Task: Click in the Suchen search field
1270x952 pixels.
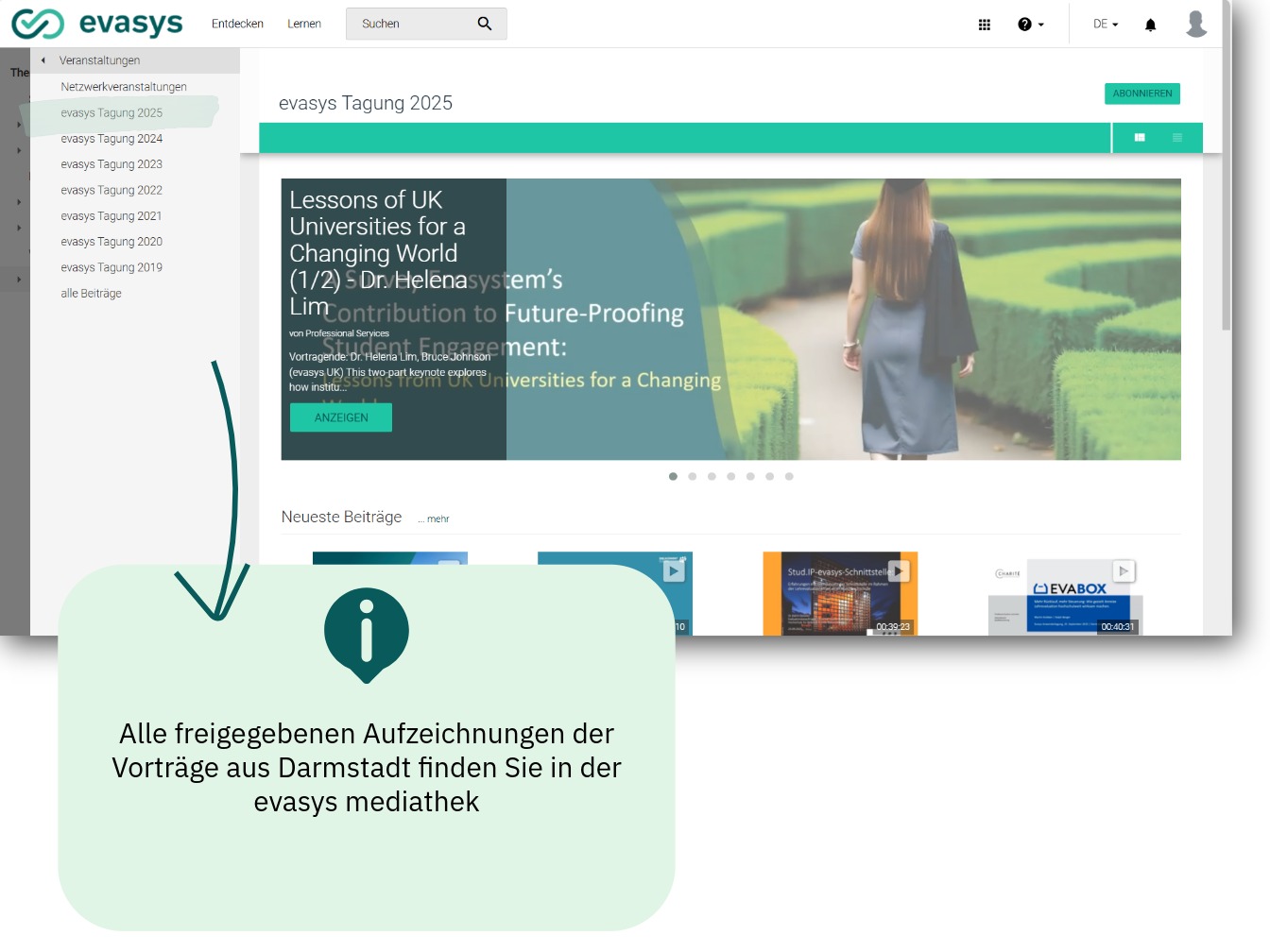Action: point(411,24)
